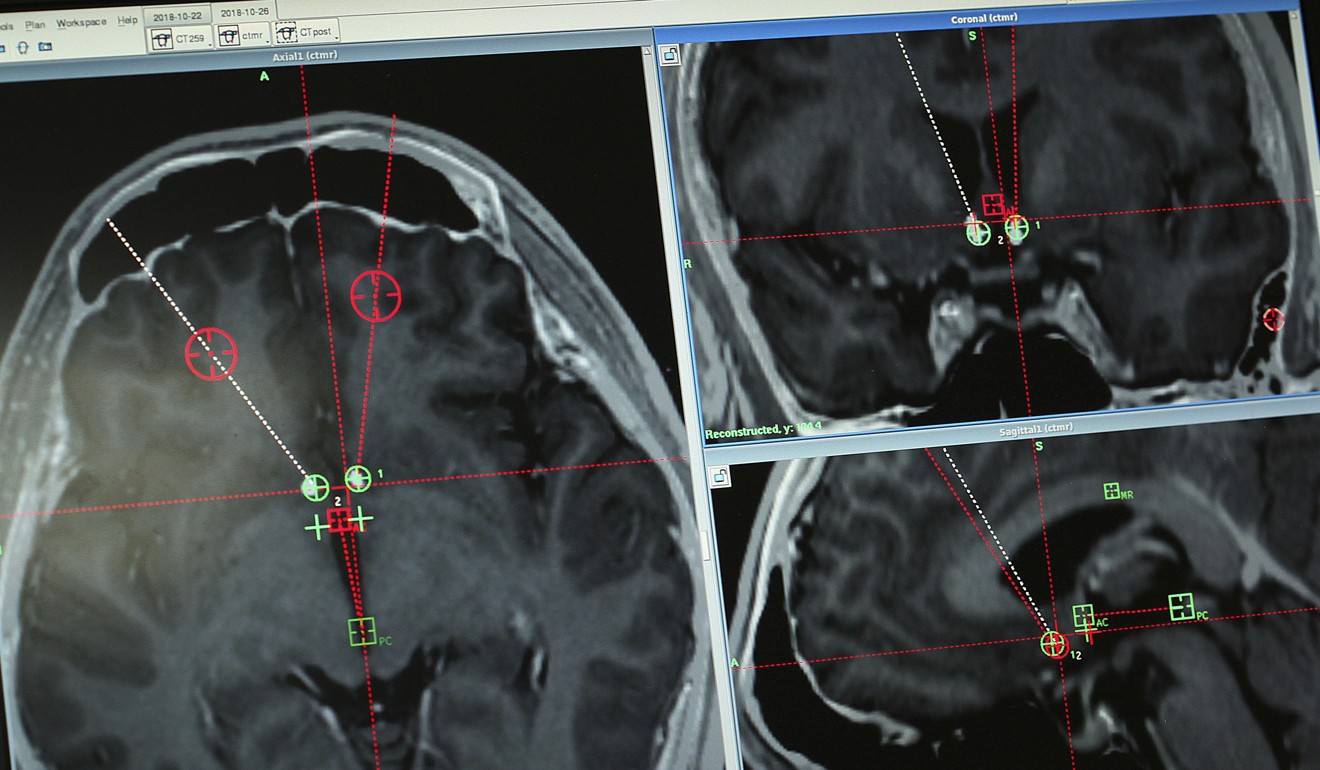Select target marker 2 in Axial view

(315, 488)
